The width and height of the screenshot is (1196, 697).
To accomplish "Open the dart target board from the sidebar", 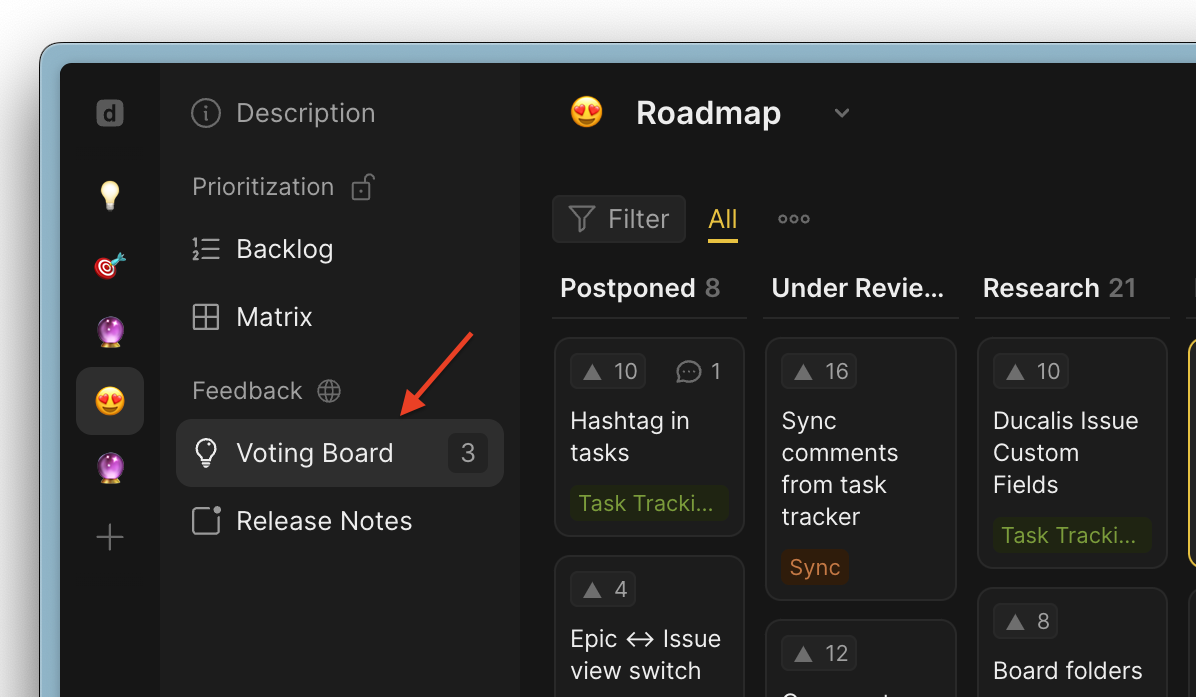I will [110, 263].
